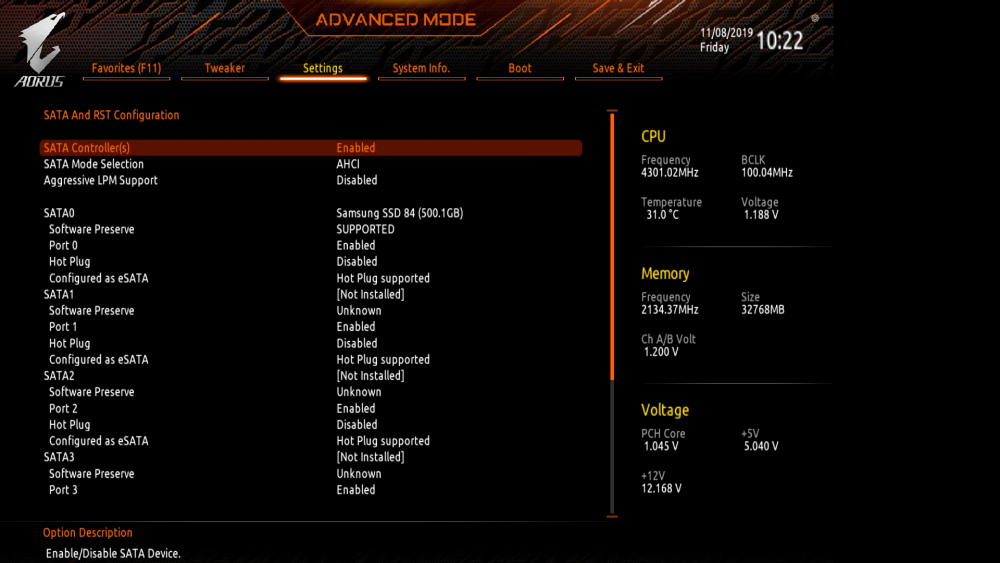1000x563 pixels.
Task: Click the SATA3 entry
Action: coord(59,457)
